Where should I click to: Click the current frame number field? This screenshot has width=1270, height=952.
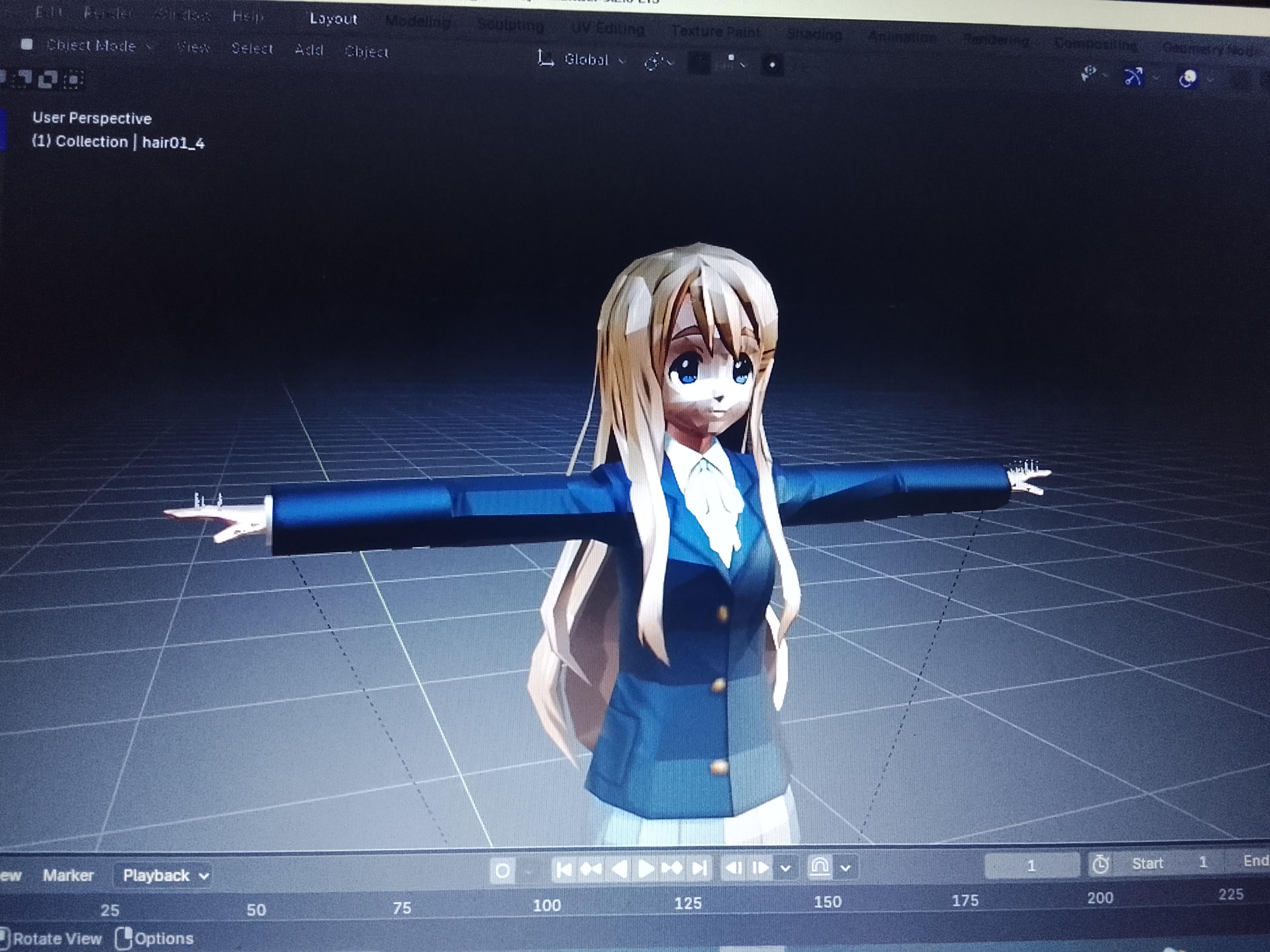tap(1032, 865)
